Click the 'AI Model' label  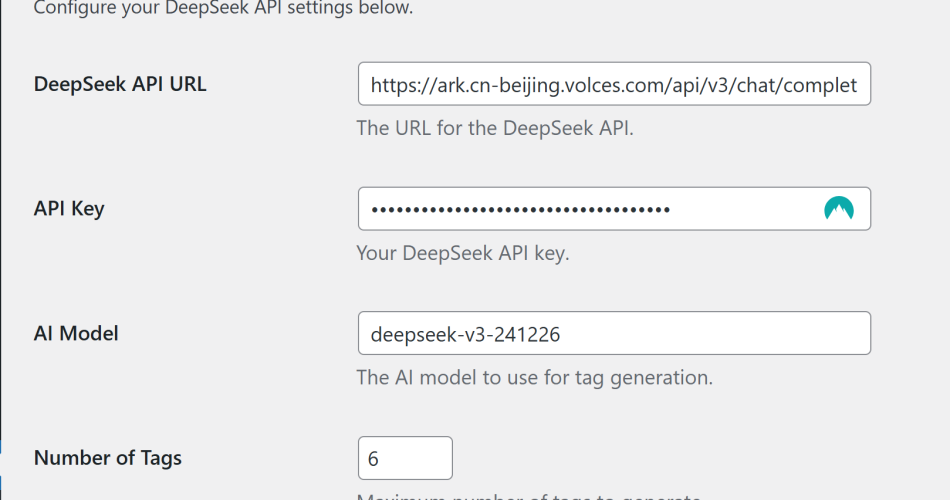(76, 333)
